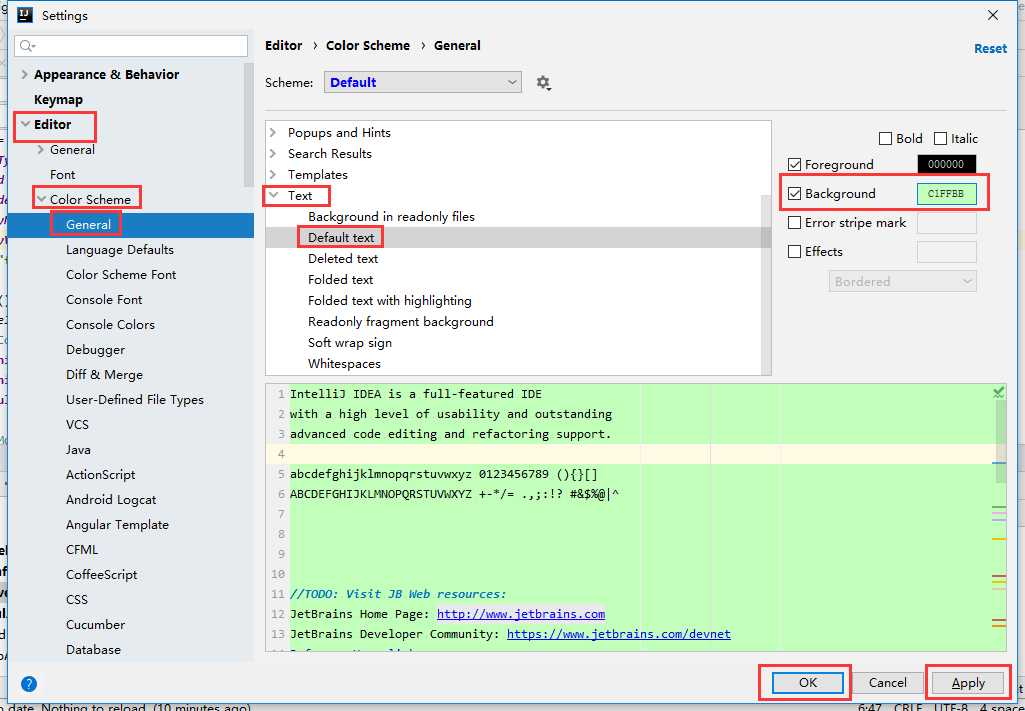Image resolution: width=1025 pixels, height=711 pixels.
Task: Open Console Colors page
Action: [x=110, y=324]
